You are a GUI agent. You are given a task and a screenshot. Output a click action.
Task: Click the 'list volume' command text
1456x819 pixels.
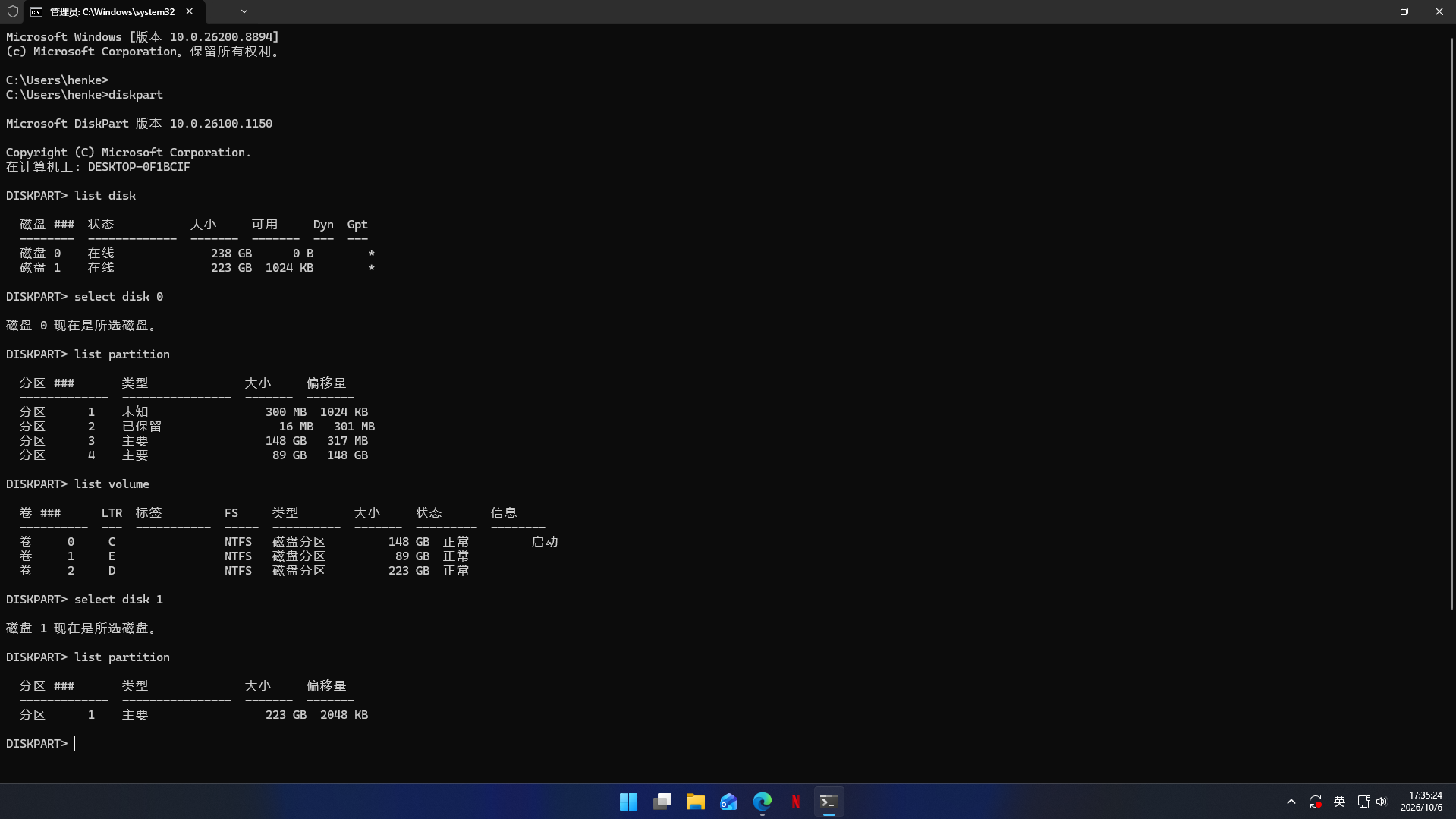tap(112, 484)
